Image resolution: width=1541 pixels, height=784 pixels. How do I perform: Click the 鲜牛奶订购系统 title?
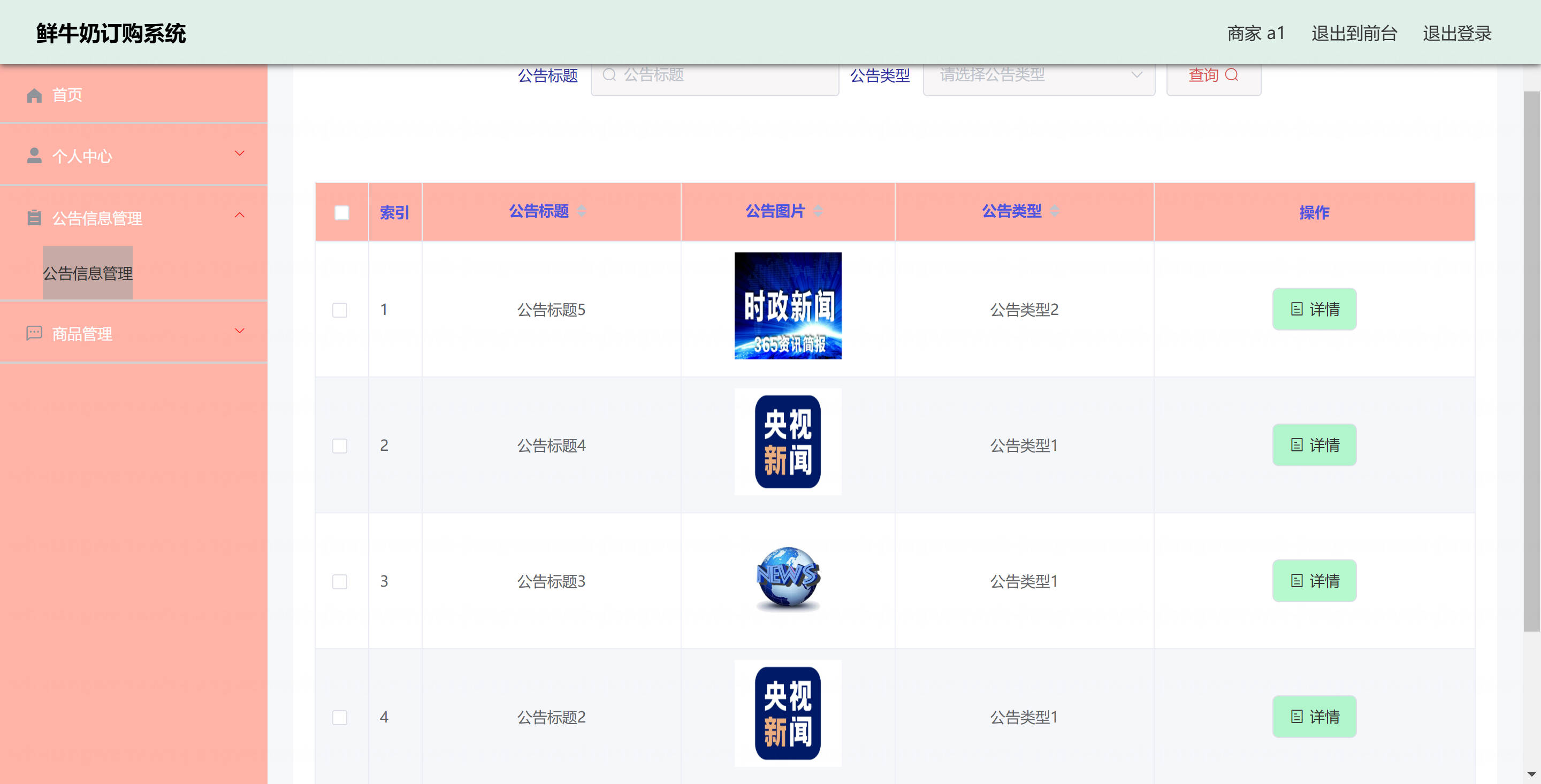(111, 34)
